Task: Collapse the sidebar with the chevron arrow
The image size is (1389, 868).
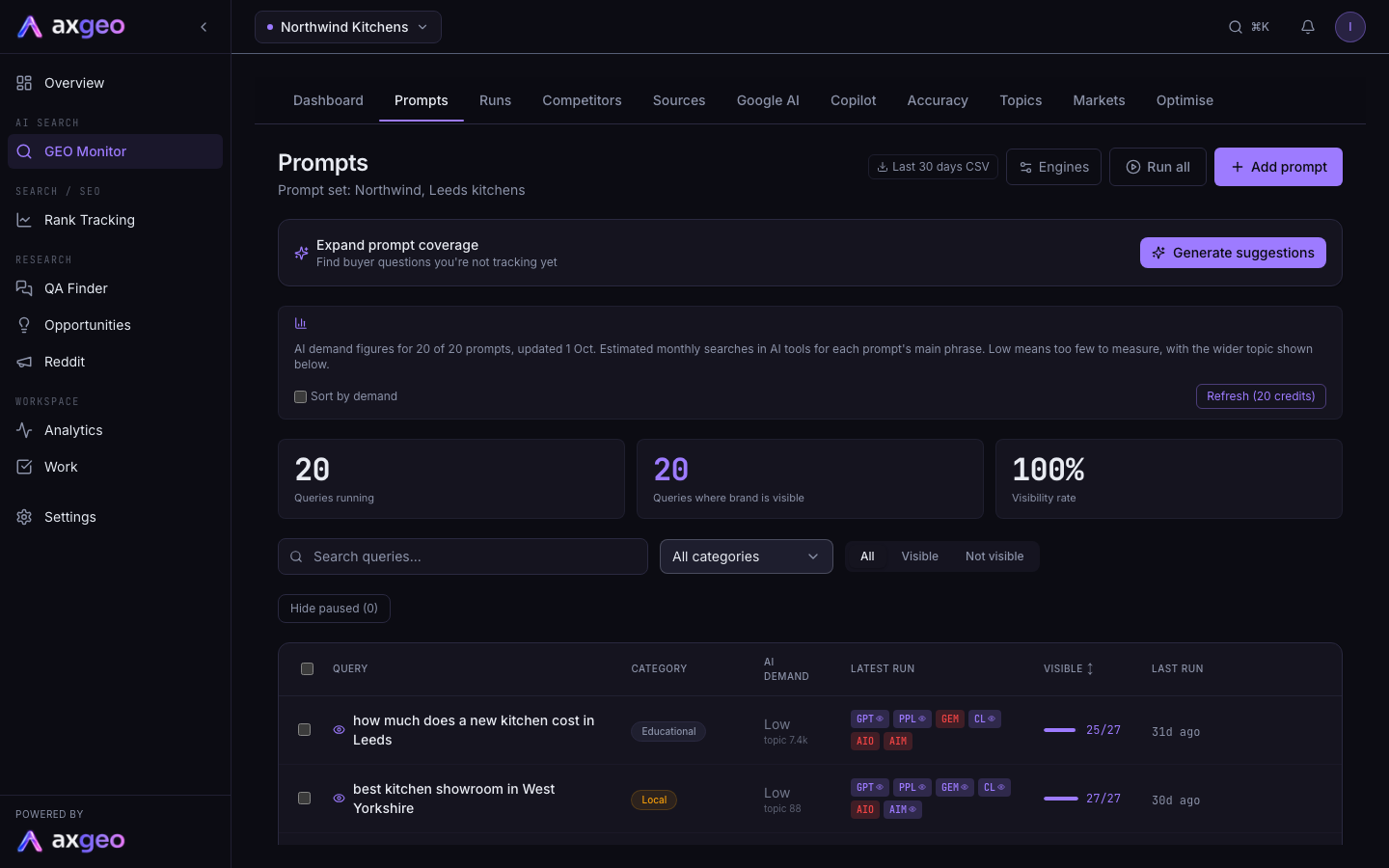Action: pos(204,27)
